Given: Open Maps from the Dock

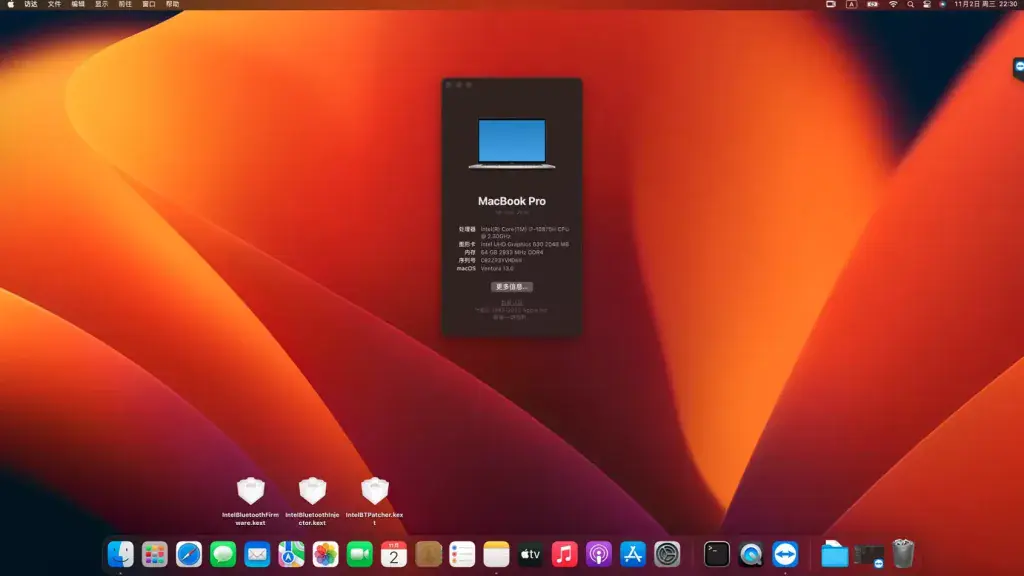Looking at the screenshot, I should pos(291,554).
